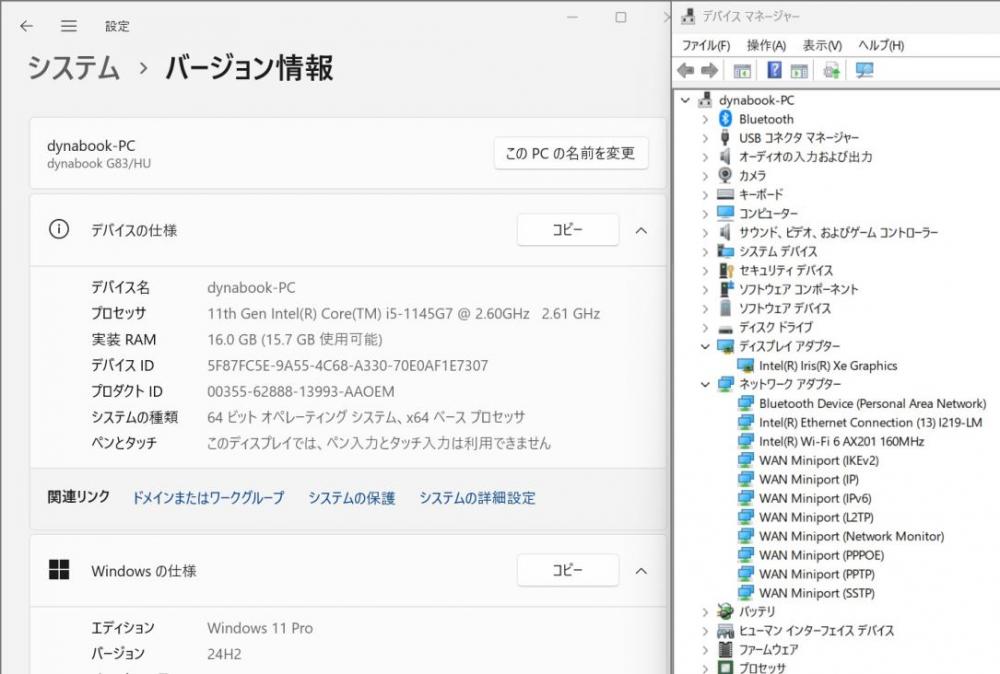Select the セキュリティ デバイス key icon
This screenshot has width=1000, height=674.
[726, 270]
